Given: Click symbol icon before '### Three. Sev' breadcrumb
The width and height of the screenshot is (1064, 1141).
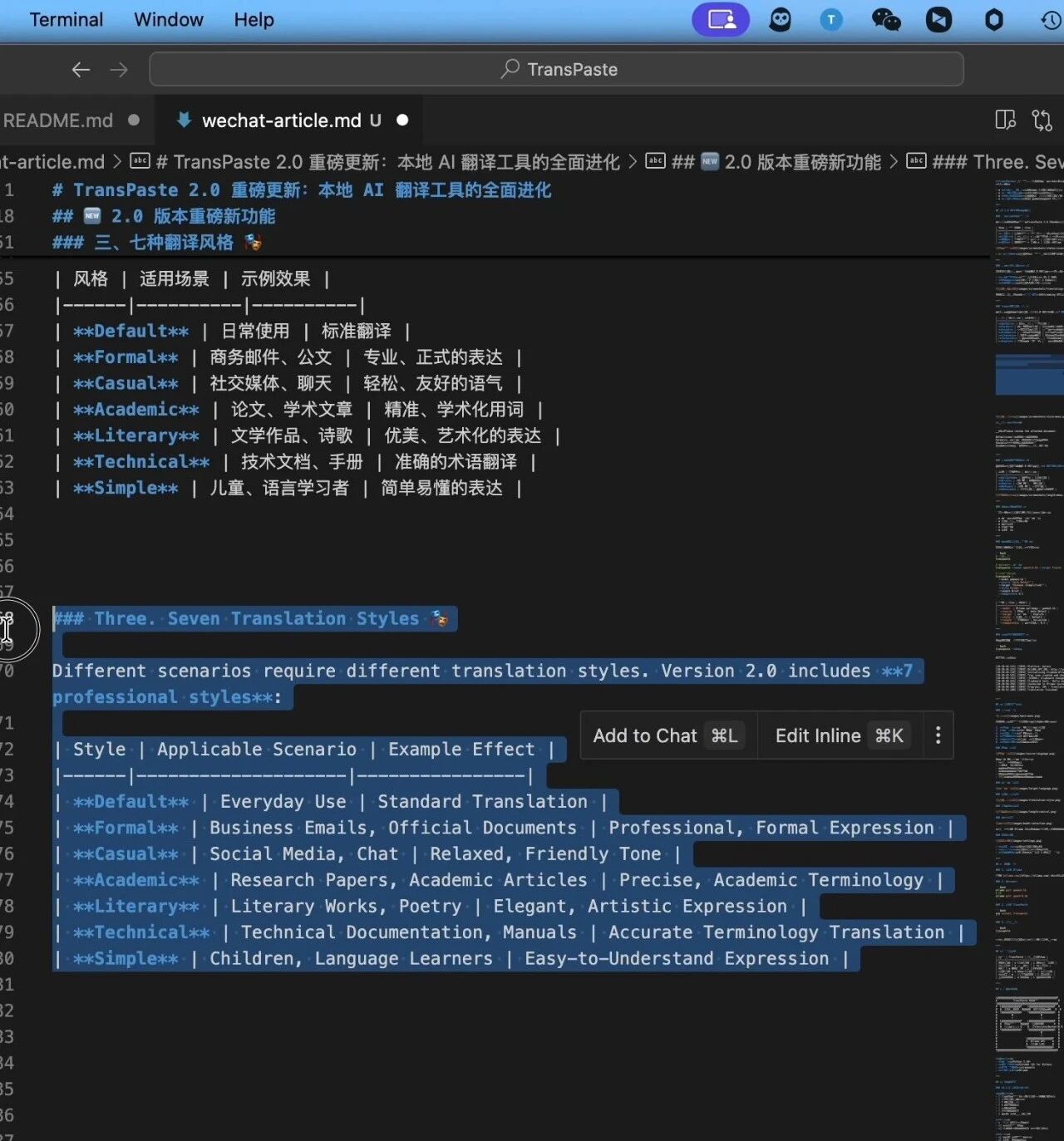Looking at the screenshot, I should tap(916, 161).
